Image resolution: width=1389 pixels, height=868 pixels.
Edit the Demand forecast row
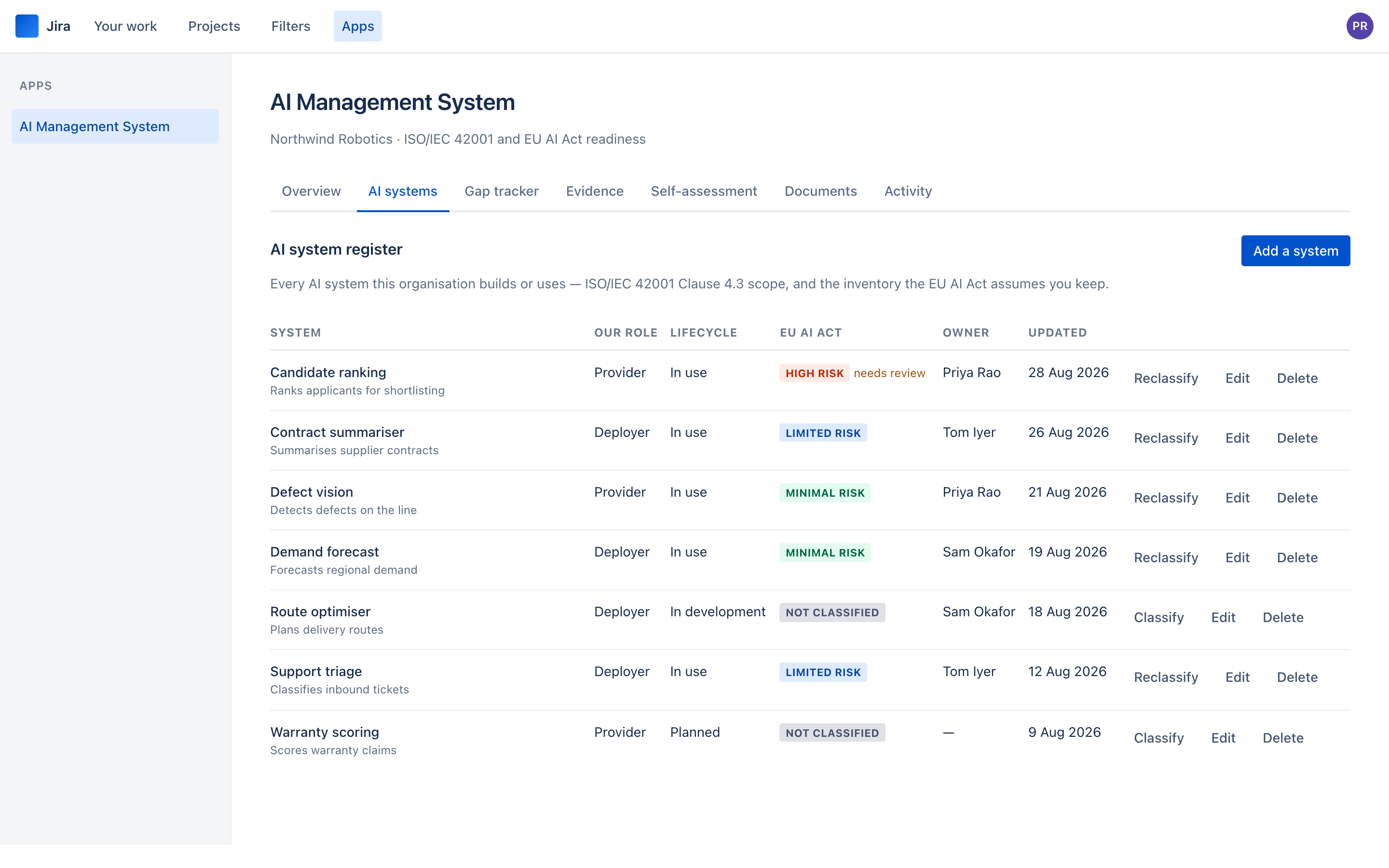click(x=1237, y=557)
